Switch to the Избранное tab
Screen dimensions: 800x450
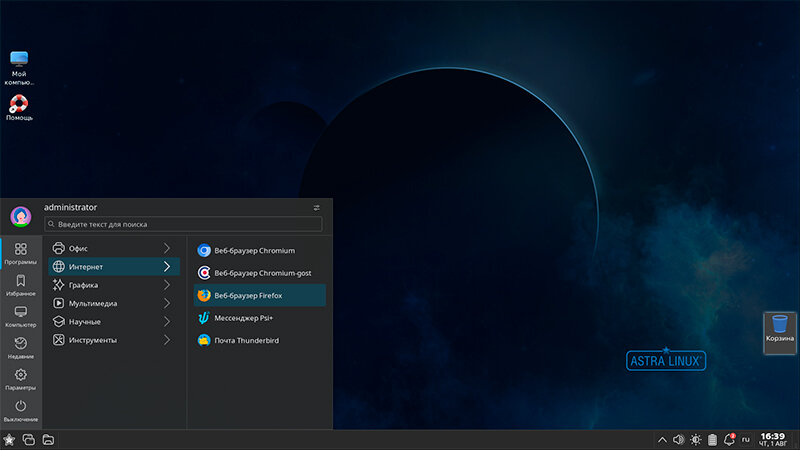point(20,285)
